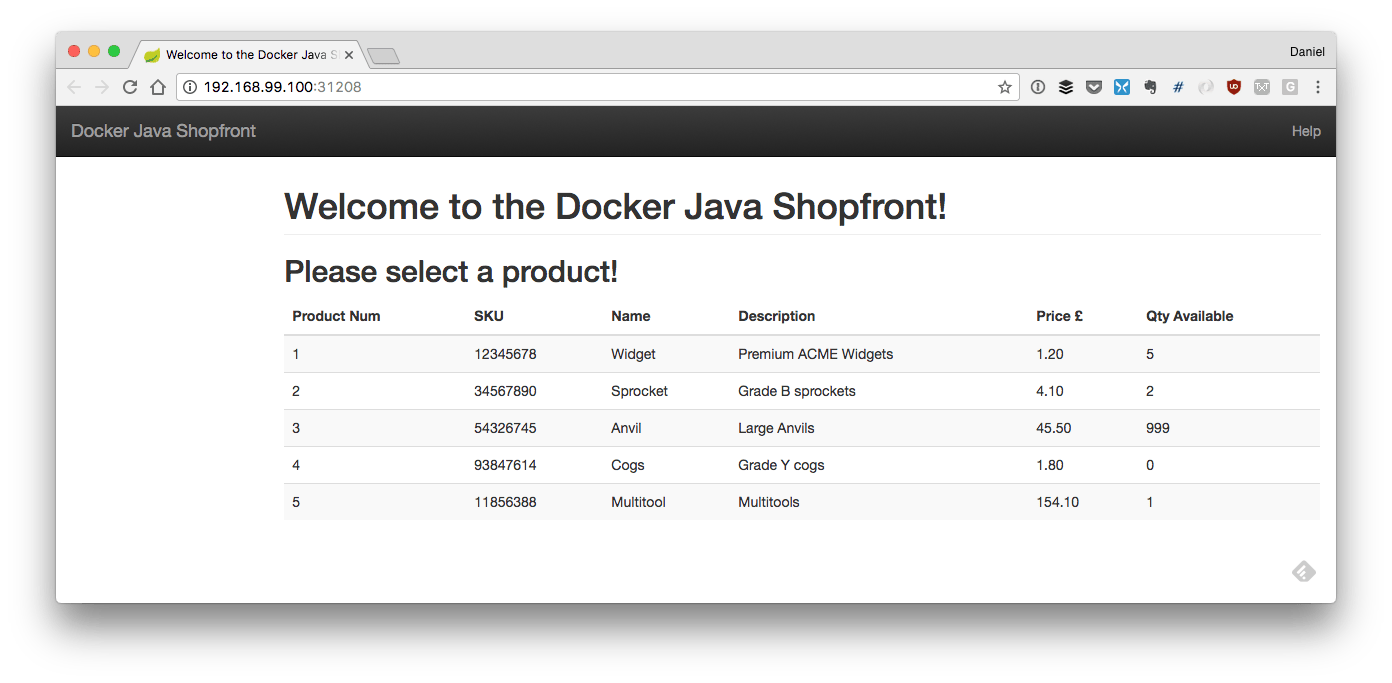Image resolution: width=1392 pixels, height=683 pixels.
Task: Click the Docker Java Shopfront brand link
Action: pyautogui.click(x=163, y=131)
